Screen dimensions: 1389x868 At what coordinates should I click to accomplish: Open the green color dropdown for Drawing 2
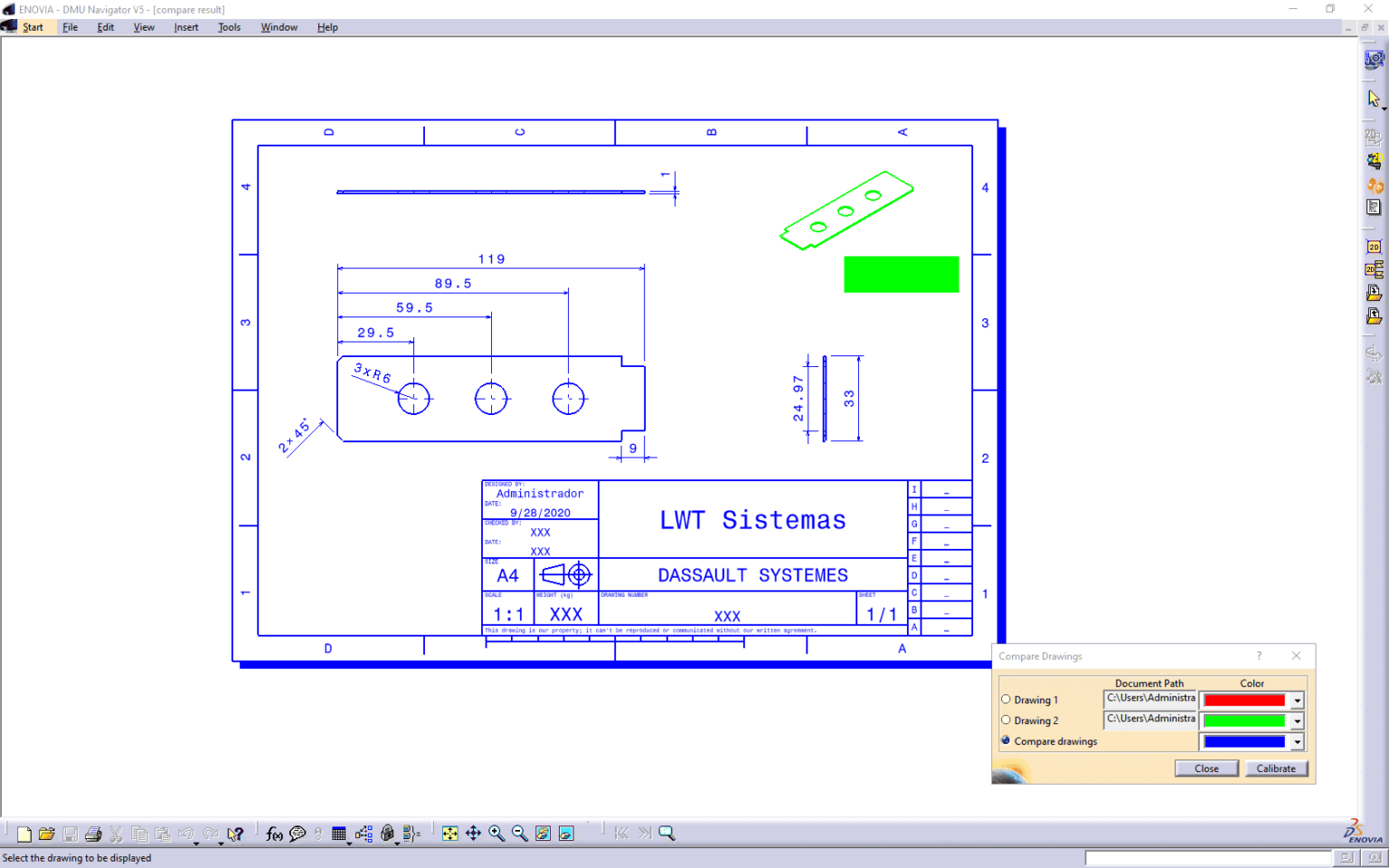click(x=1297, y=720)
